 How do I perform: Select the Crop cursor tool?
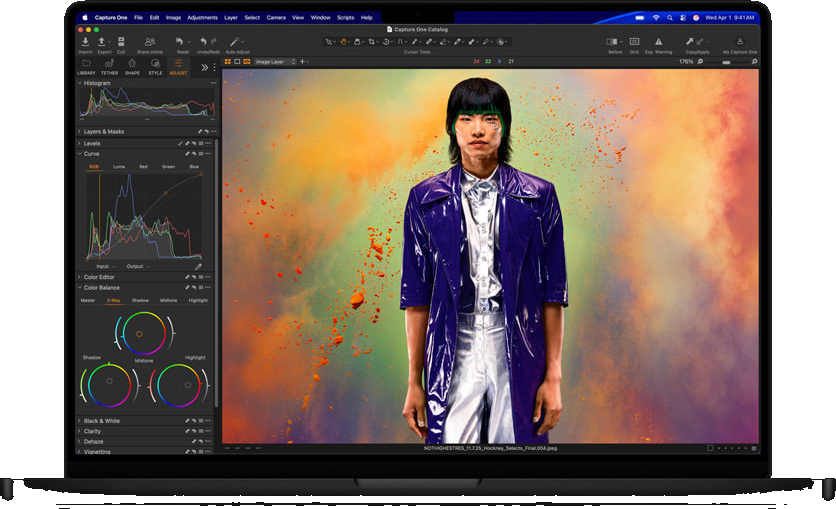(371, 42)
